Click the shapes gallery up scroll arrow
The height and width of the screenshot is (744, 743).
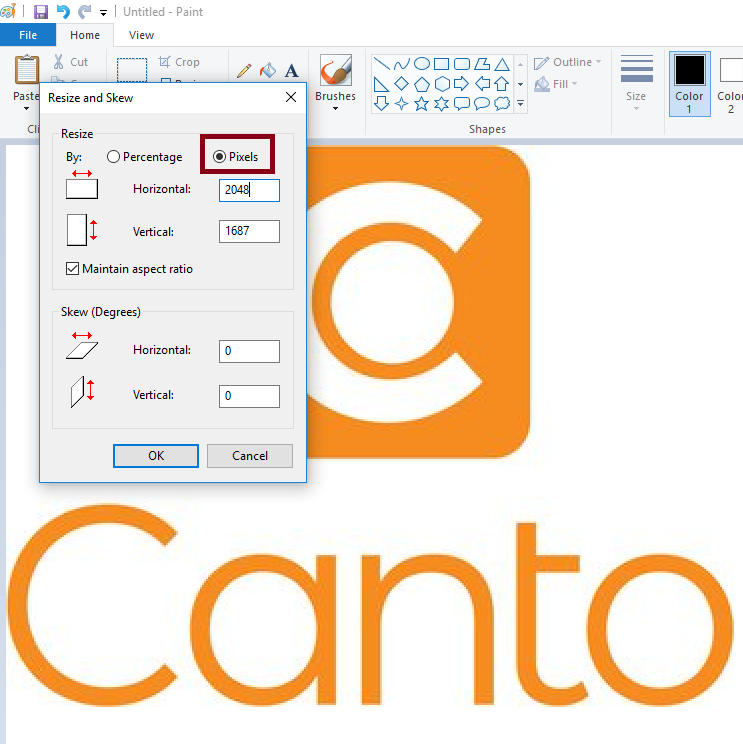pyautogui.click(x=520, y=64)
